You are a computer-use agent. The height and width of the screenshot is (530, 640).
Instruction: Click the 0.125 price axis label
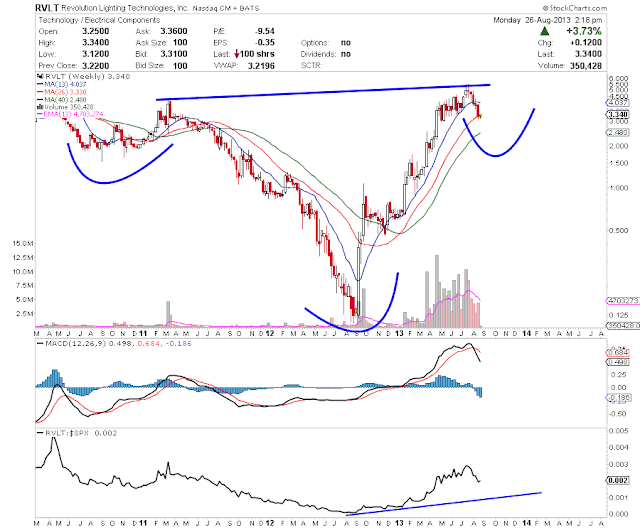(618, 315)
